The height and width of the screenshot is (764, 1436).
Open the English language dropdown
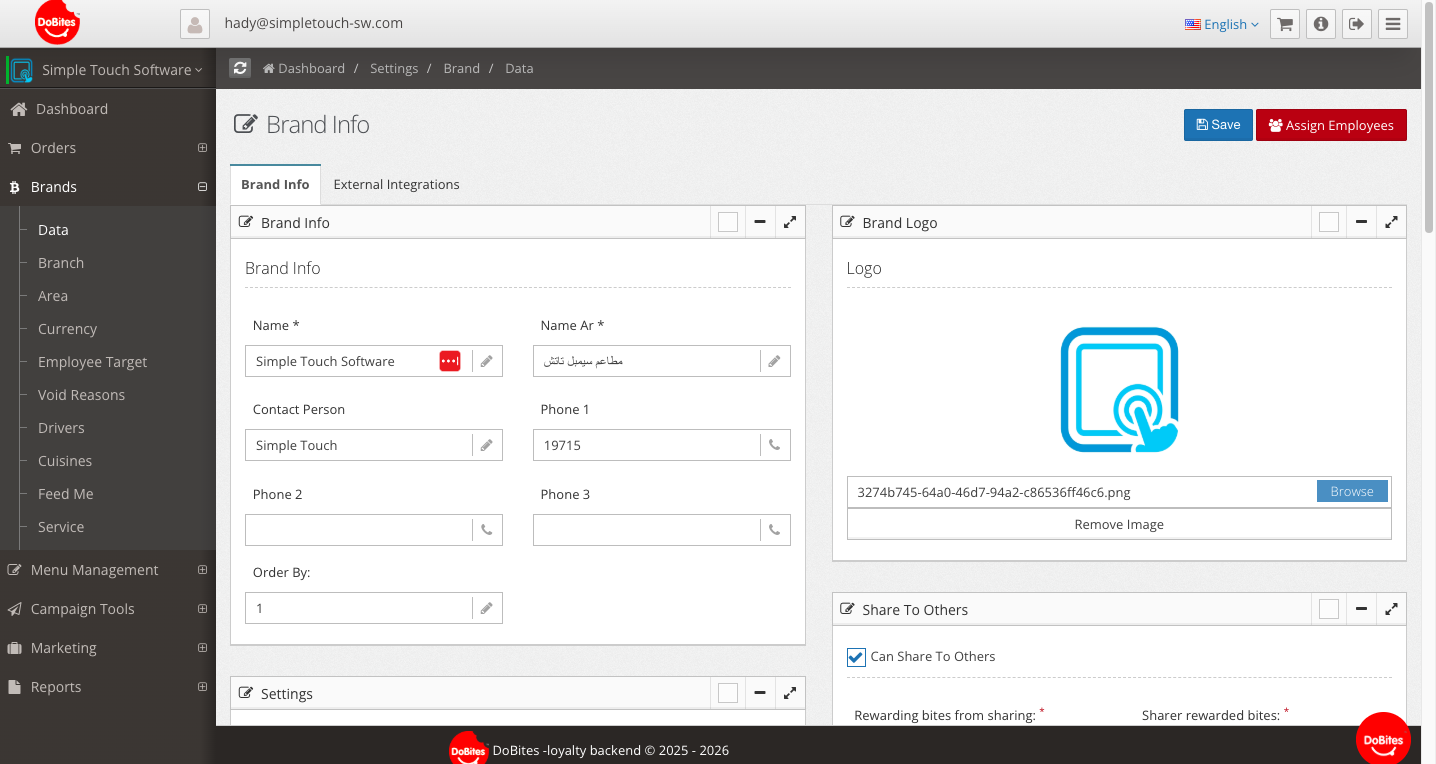[1221, 24]
